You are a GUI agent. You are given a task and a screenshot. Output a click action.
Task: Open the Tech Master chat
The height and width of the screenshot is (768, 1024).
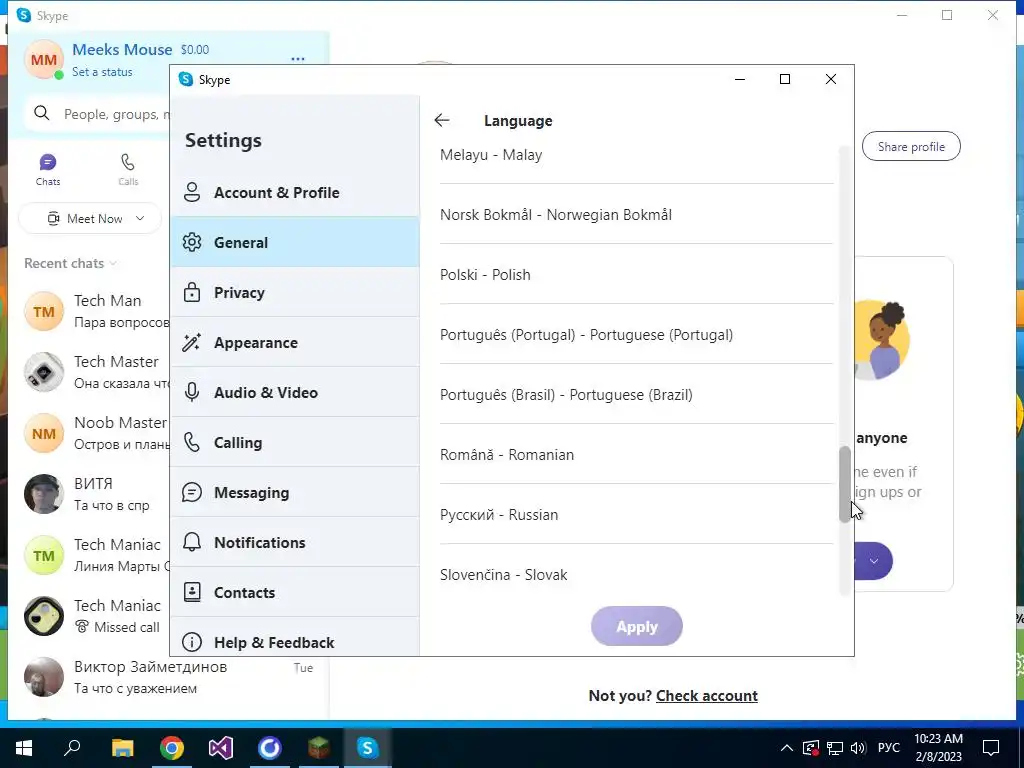[97, 372]
